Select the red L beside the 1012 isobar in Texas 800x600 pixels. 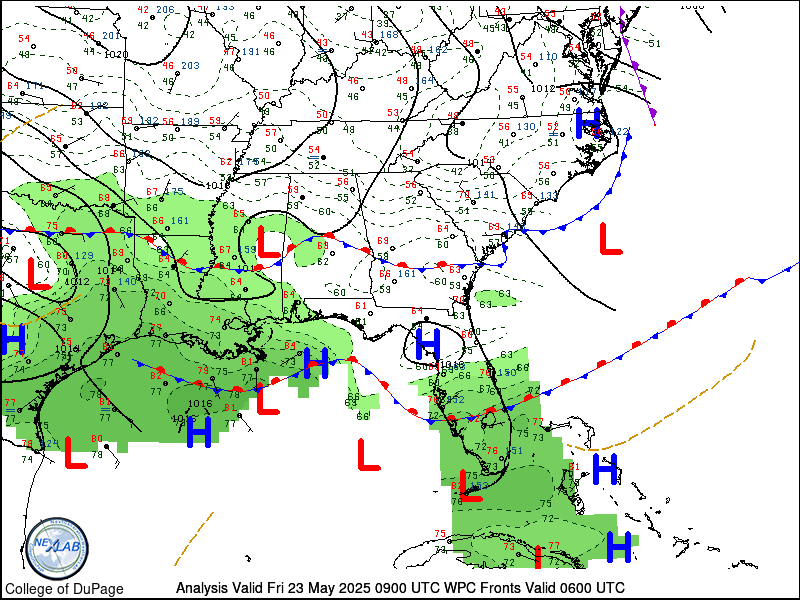pyautogui.click(x=39, y=274)
